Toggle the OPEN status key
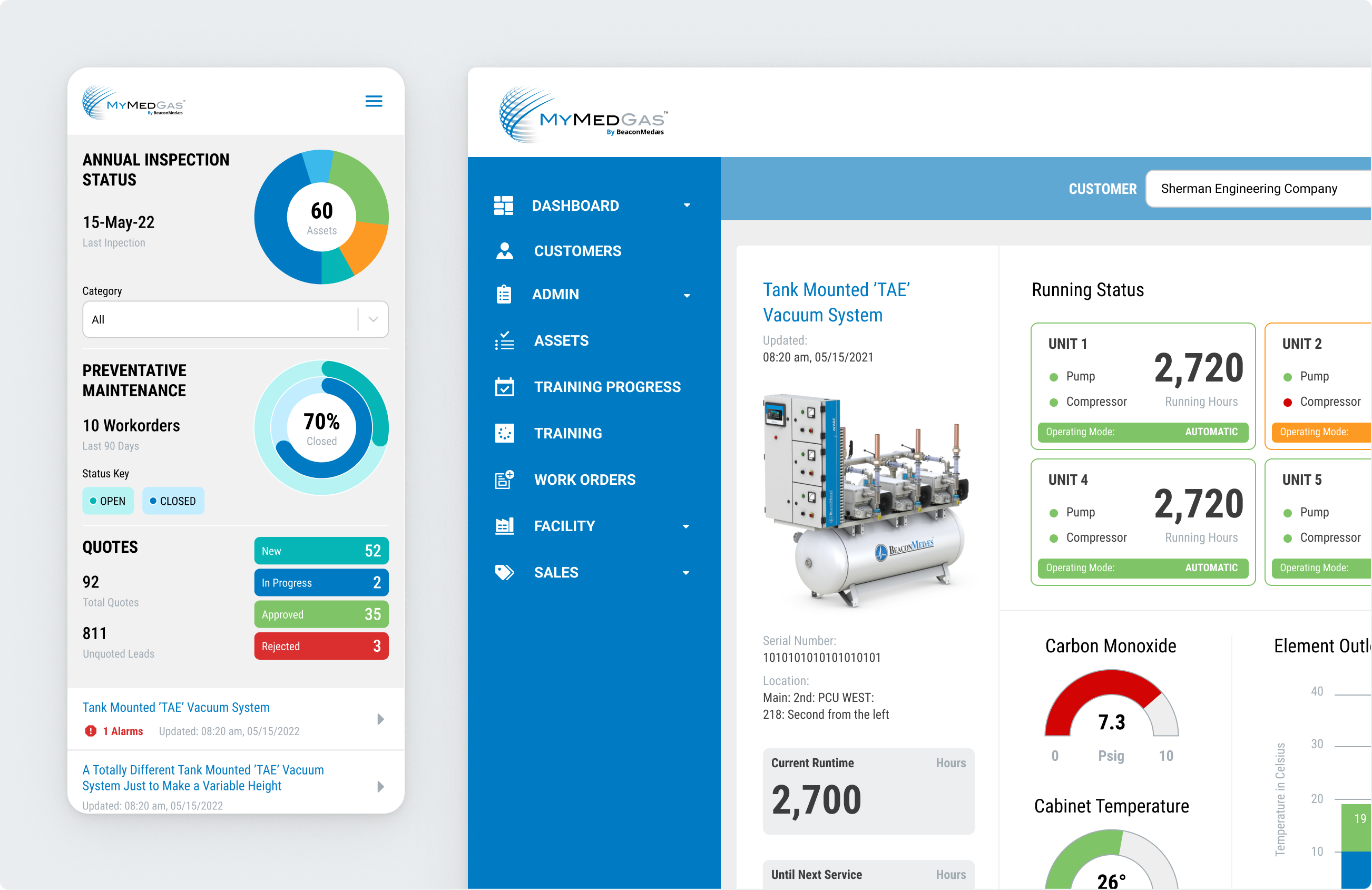1372x890 pixels. [x=108, y=501]
